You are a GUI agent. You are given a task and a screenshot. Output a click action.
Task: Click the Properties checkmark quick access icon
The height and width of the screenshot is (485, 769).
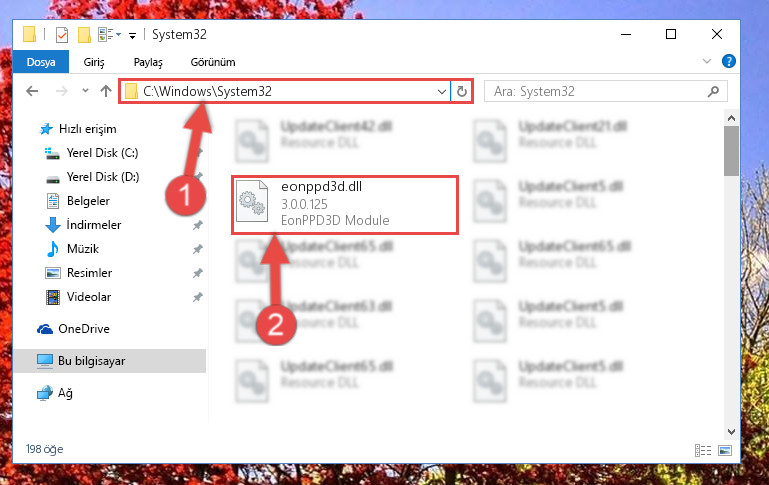[62, 35]
